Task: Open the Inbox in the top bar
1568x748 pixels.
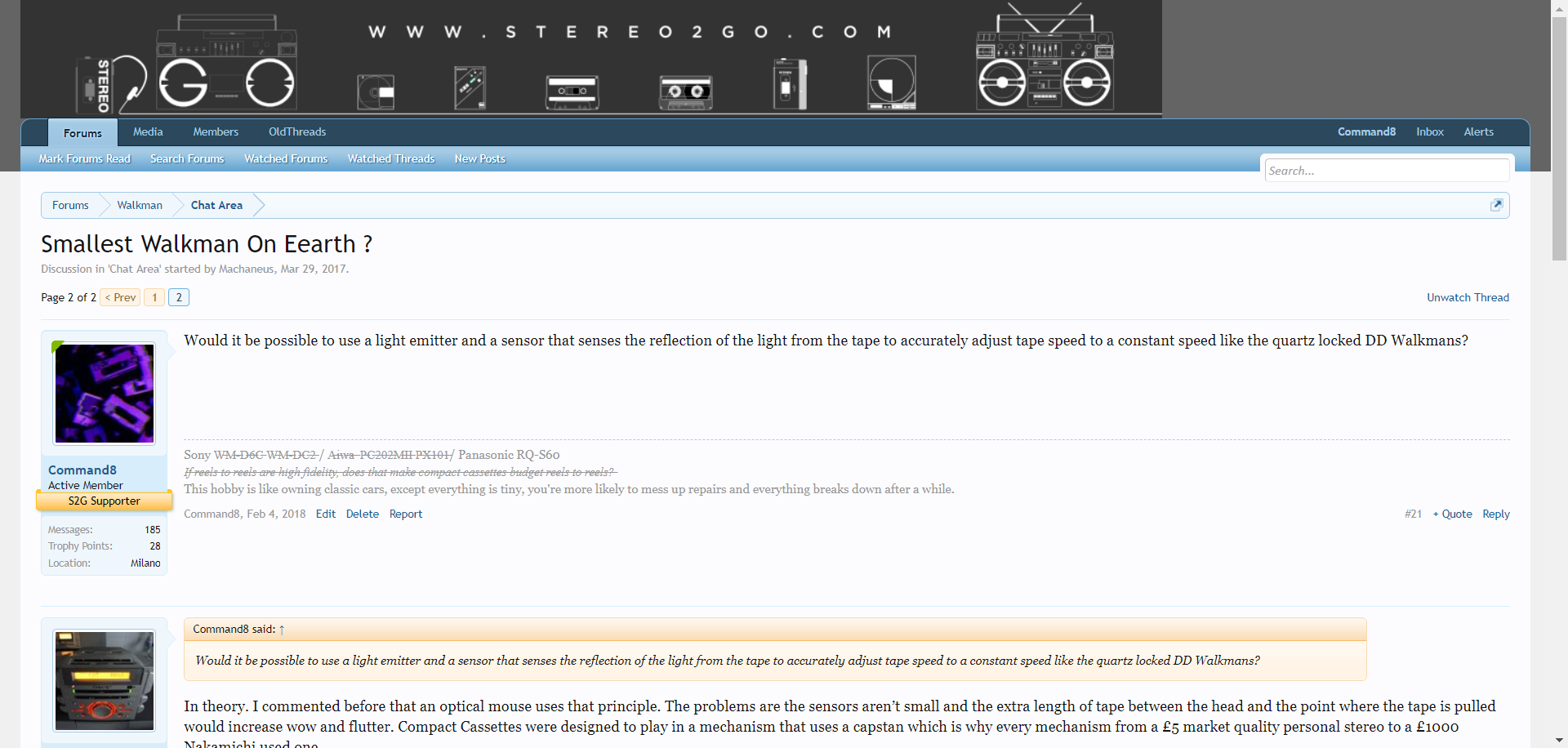Action: coord(1429,132)
